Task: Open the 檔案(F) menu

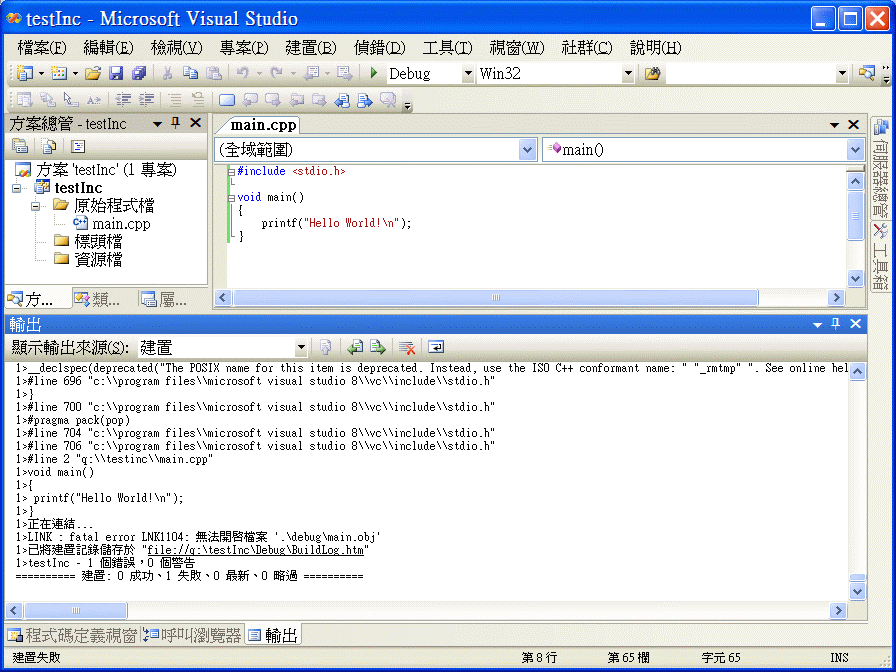Action: (x=42, y=48)
